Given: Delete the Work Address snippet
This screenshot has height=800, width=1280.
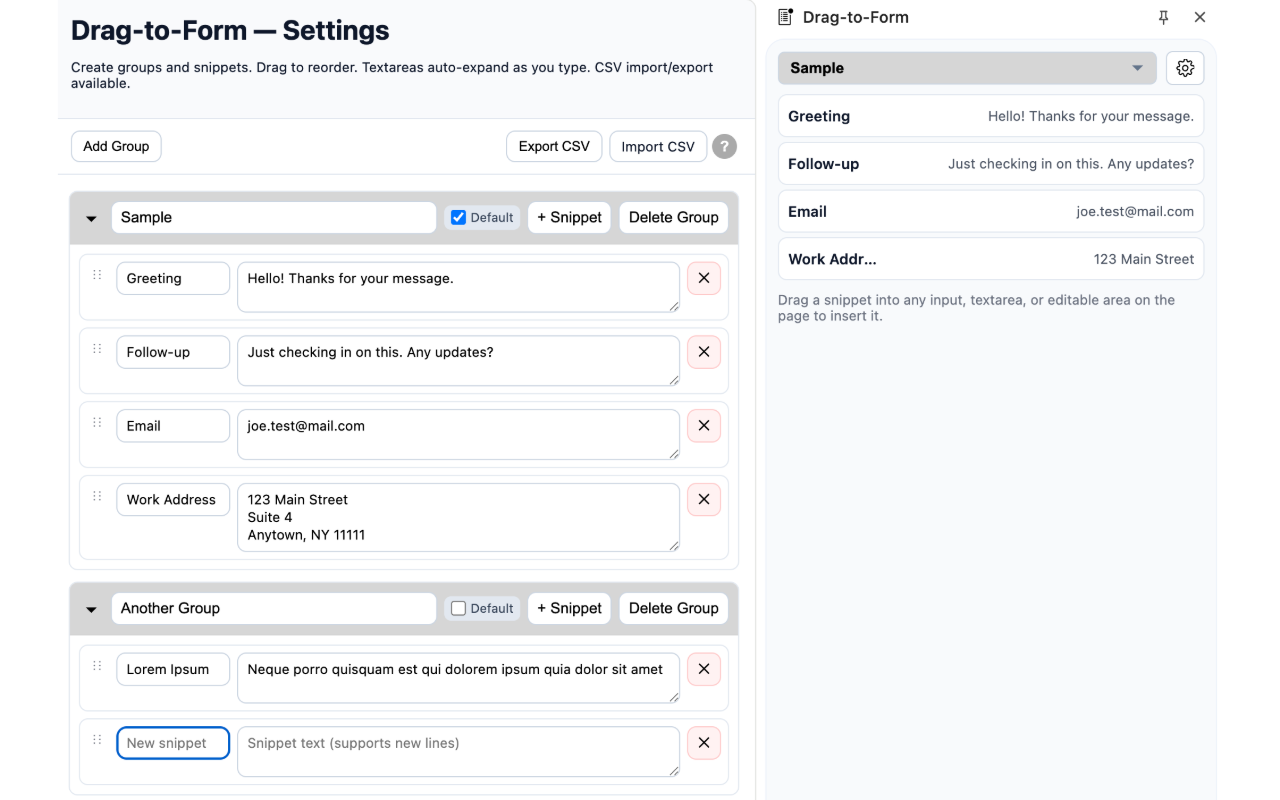Looking at the screenshot, I should [704, 499].
